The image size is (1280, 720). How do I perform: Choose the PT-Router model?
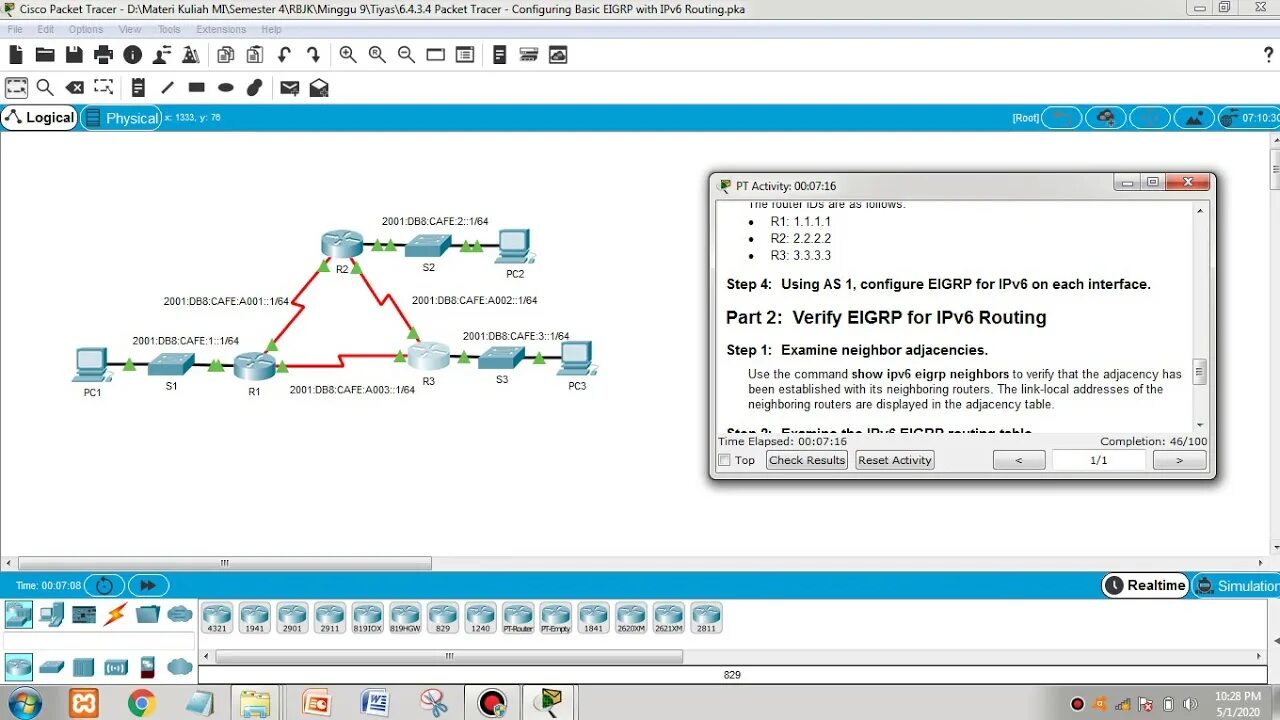tap(518, 618)
